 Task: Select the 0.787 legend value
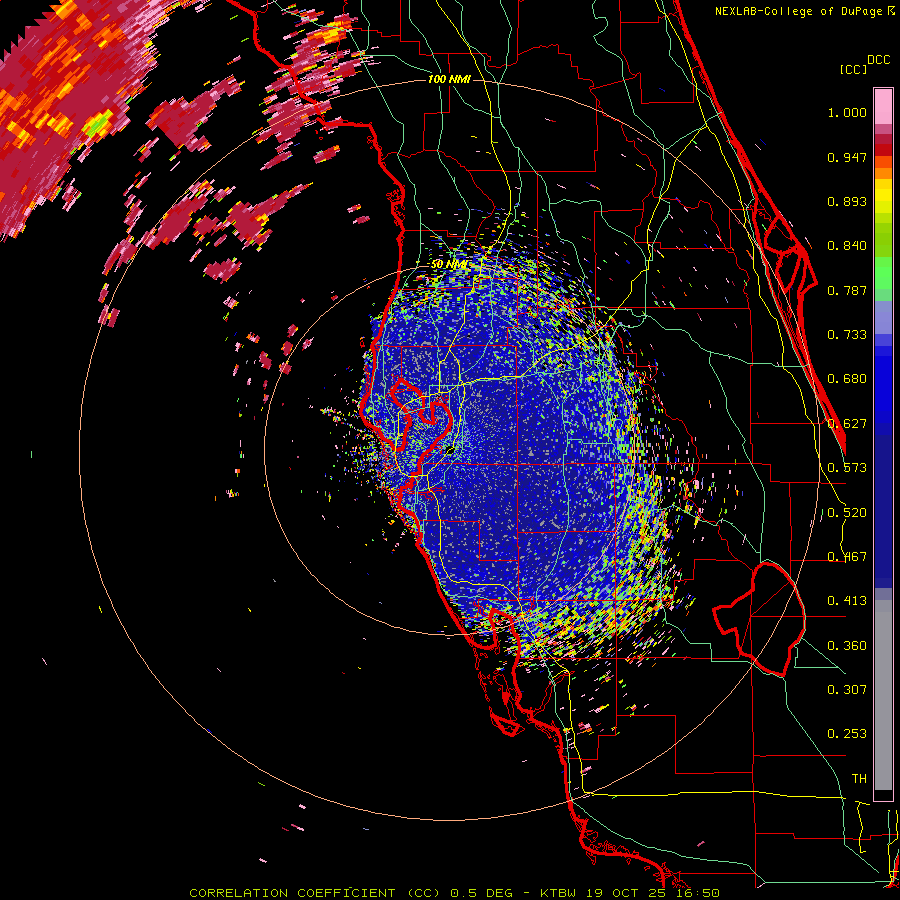[847, 290]
